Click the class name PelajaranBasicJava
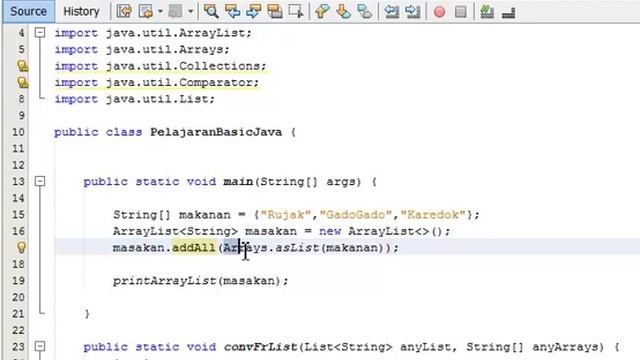The height and width of the screenshot is (360, 640). [216, 132]
